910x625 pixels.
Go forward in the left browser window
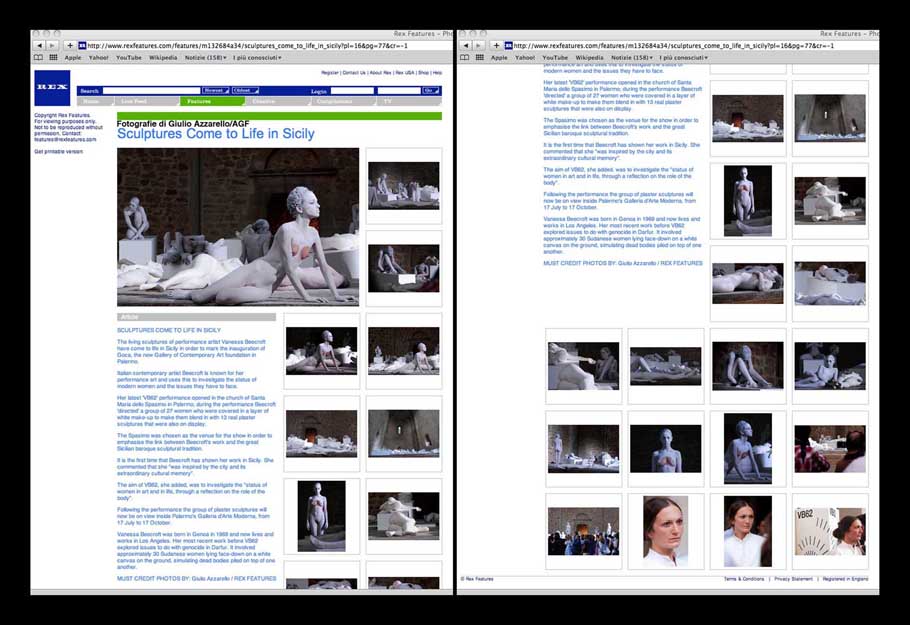tap(52, 45)
